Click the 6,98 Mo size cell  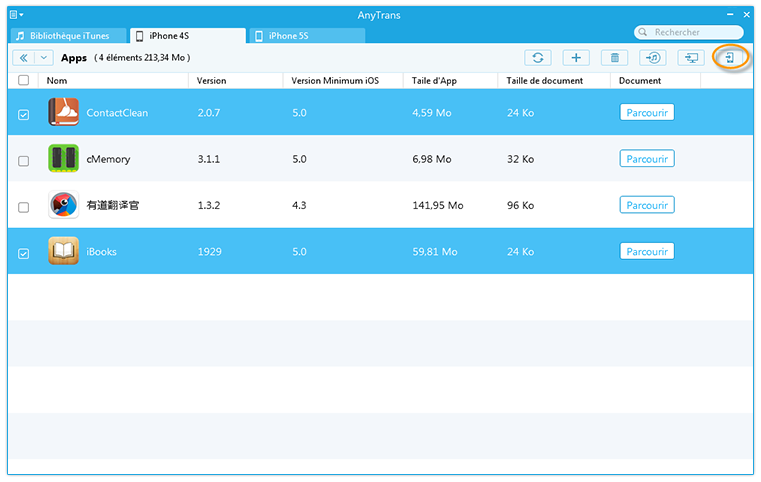pyautogui.click(x=432, y=159)
